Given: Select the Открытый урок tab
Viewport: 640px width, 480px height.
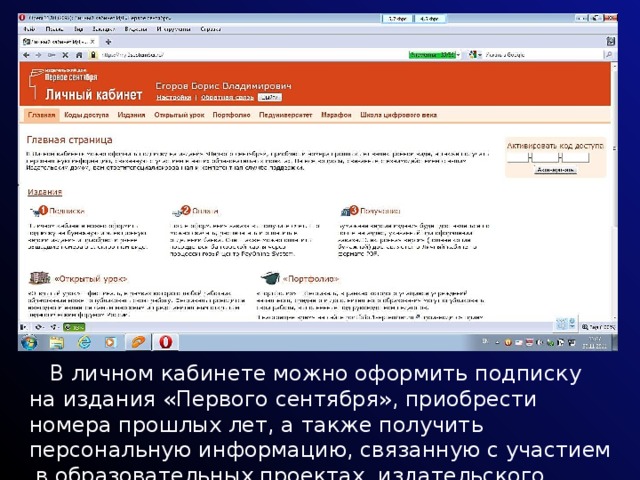Looking at the screenshot, I should [x=179, y=115].
